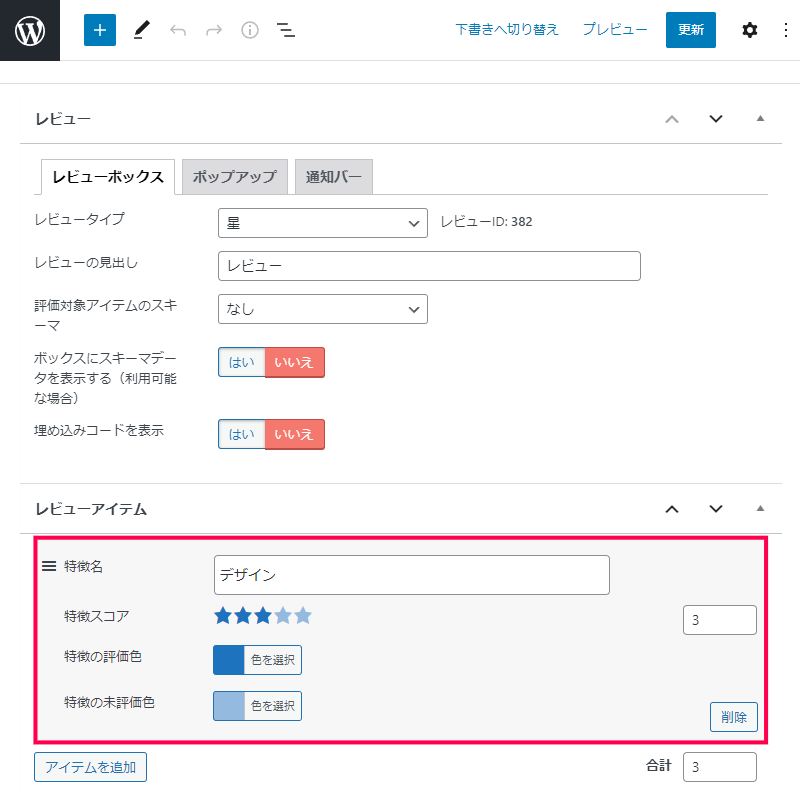800x791 pixels.
Task: Choose はい for showing schema data in box
Action: (x=241, y=362)
